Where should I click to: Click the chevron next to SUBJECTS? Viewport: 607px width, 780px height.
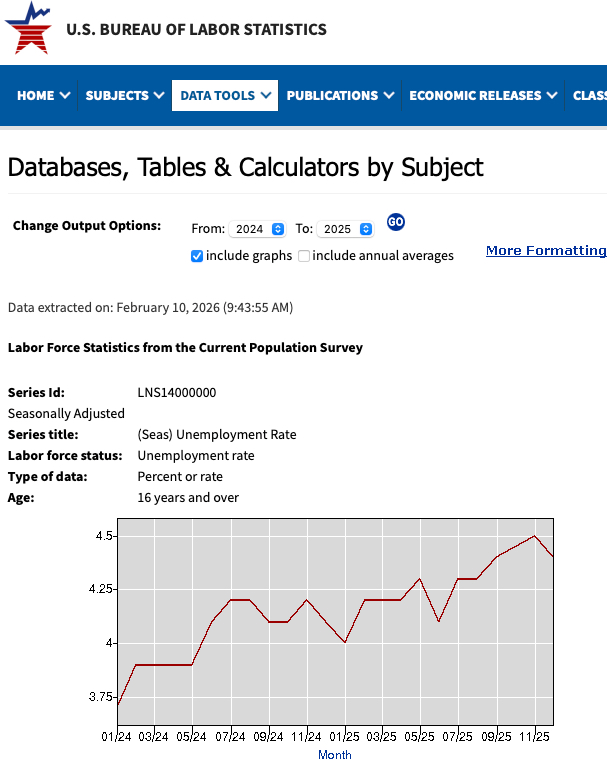(157, 96)
